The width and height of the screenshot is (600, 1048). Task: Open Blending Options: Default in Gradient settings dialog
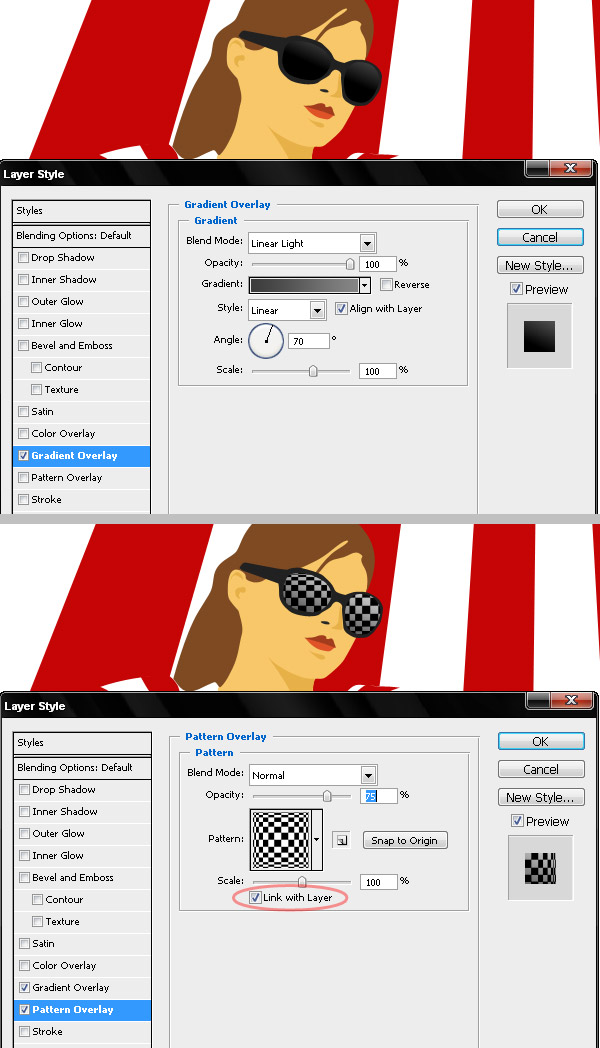[x=82, y=236]
